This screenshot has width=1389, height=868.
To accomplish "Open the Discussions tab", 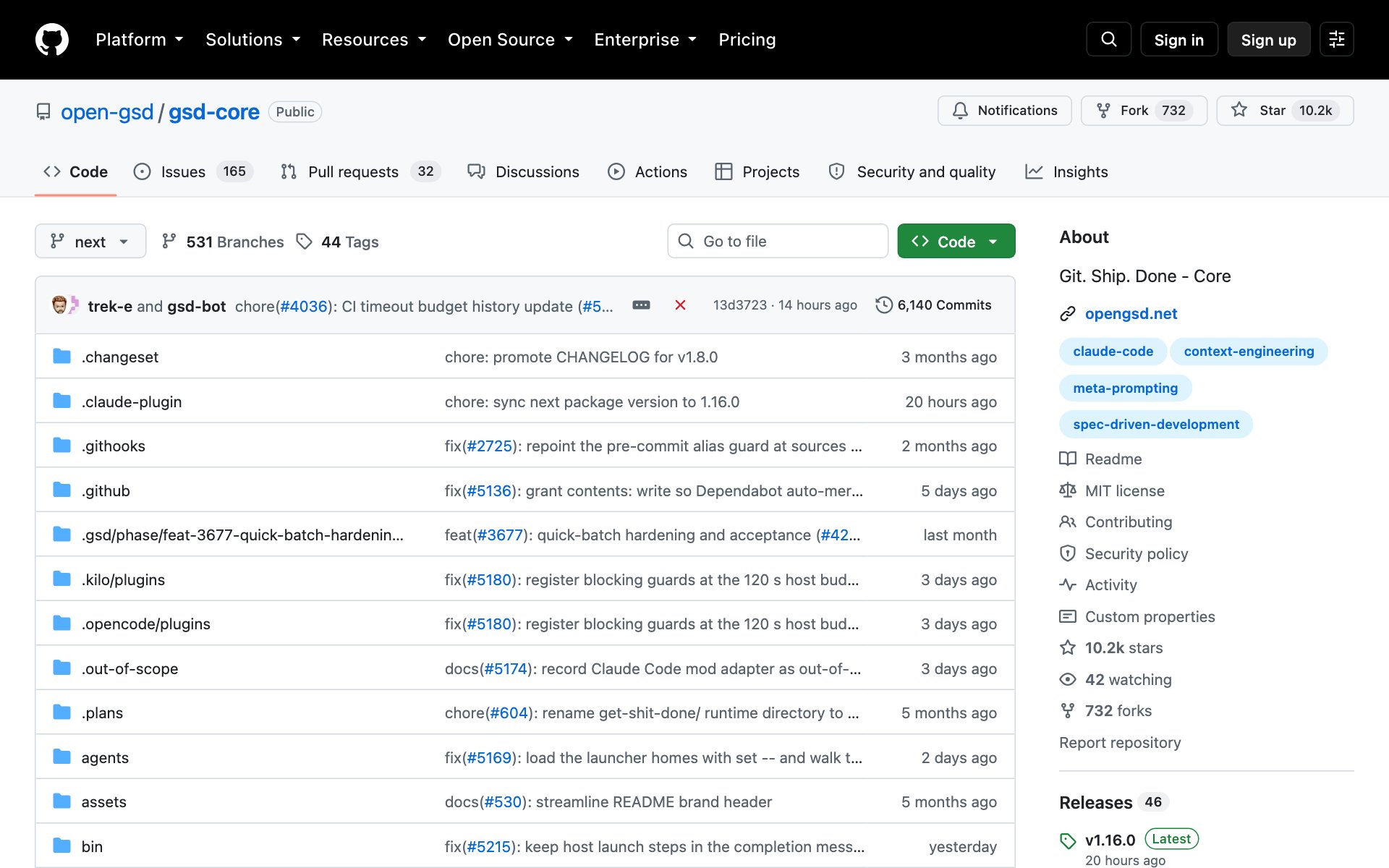I will (x=523, y=171).
